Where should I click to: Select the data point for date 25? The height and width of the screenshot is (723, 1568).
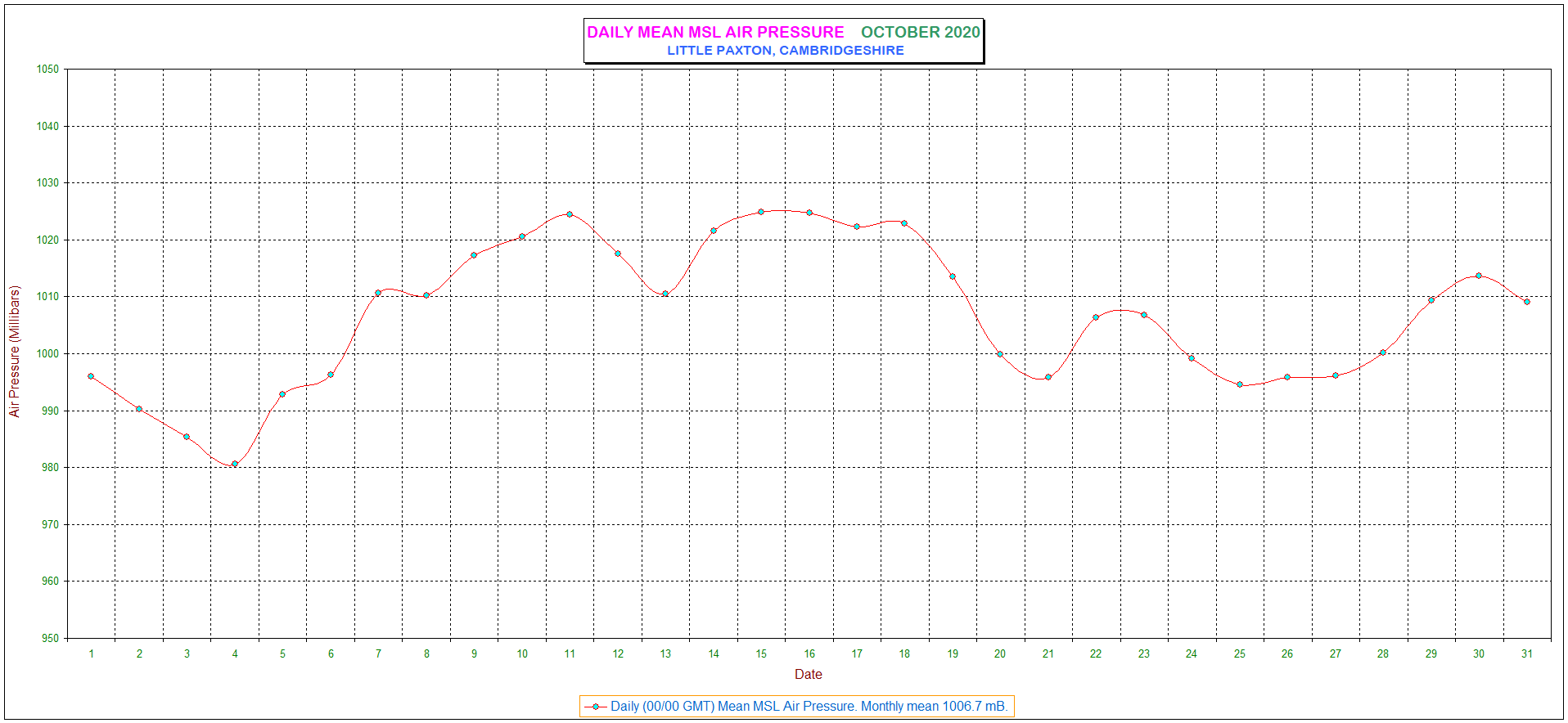point(1240,384)
